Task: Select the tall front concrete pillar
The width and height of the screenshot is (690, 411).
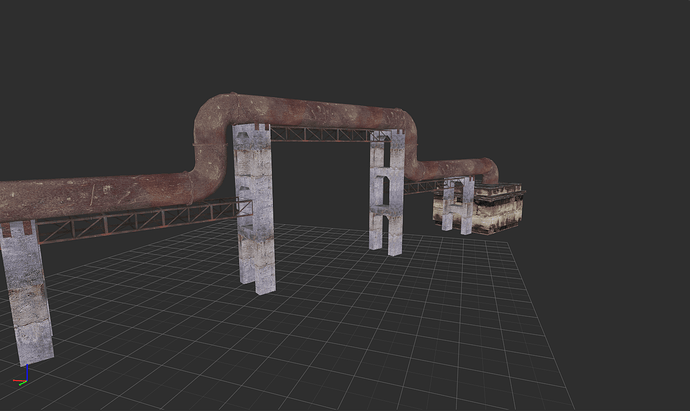Action: 255,210
